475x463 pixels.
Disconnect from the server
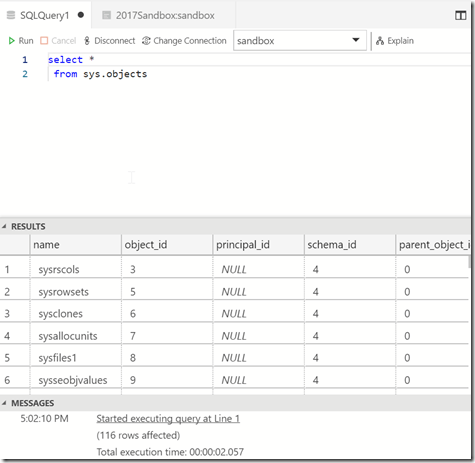coord(109,41)
